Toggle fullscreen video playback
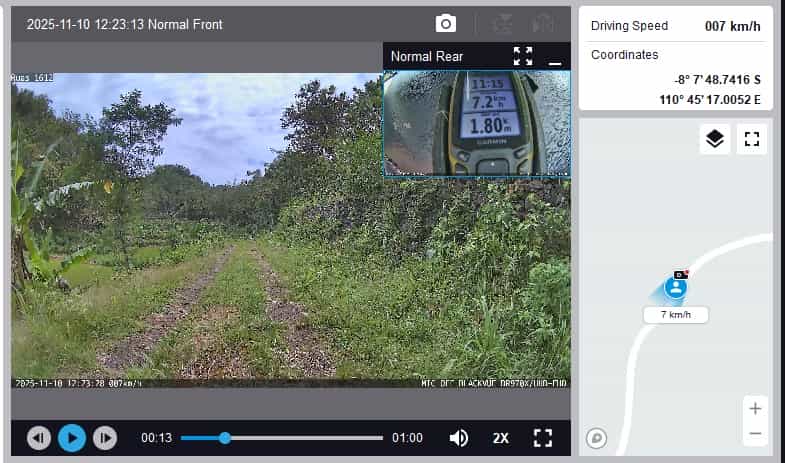 click(543, 438)
